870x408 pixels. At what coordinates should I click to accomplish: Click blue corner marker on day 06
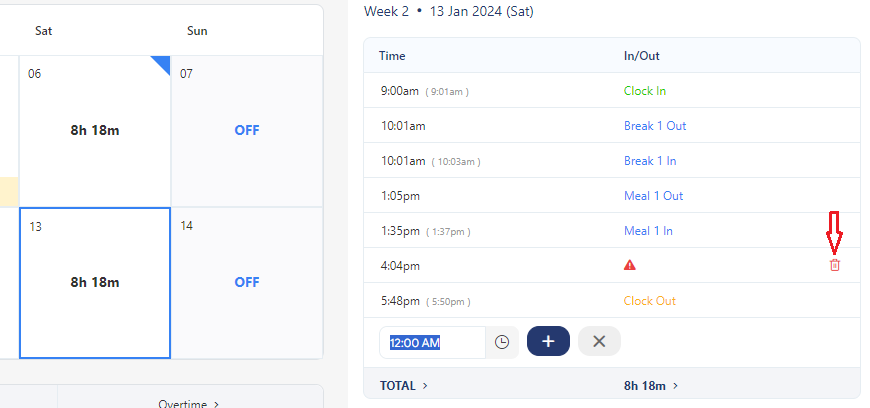pyautogui.click(x=161, y=64)
